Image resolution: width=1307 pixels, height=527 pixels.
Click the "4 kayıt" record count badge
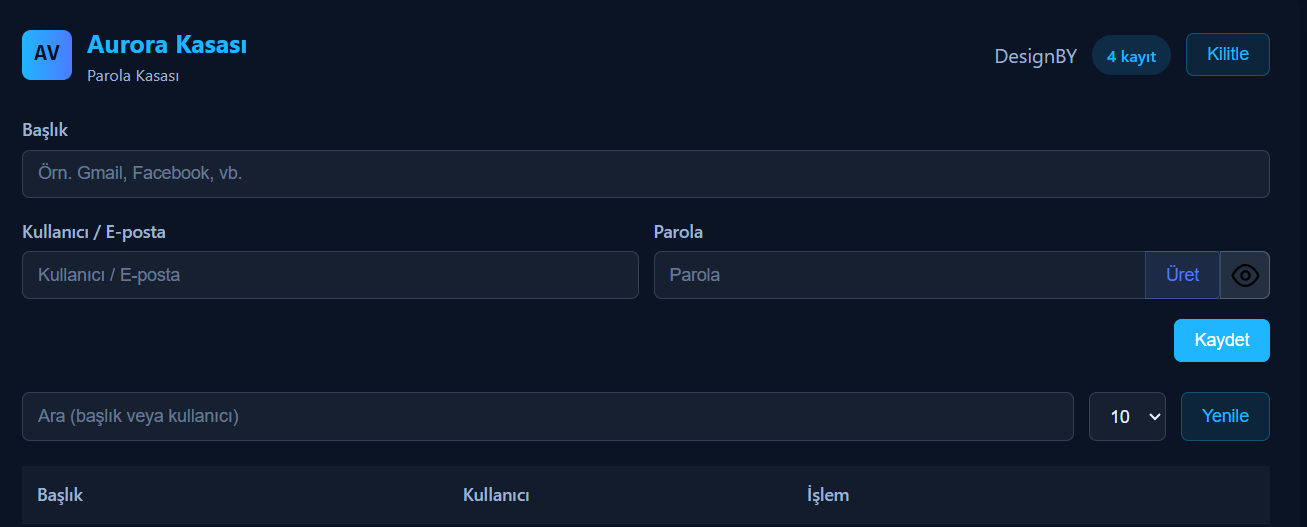[1131, 56]
